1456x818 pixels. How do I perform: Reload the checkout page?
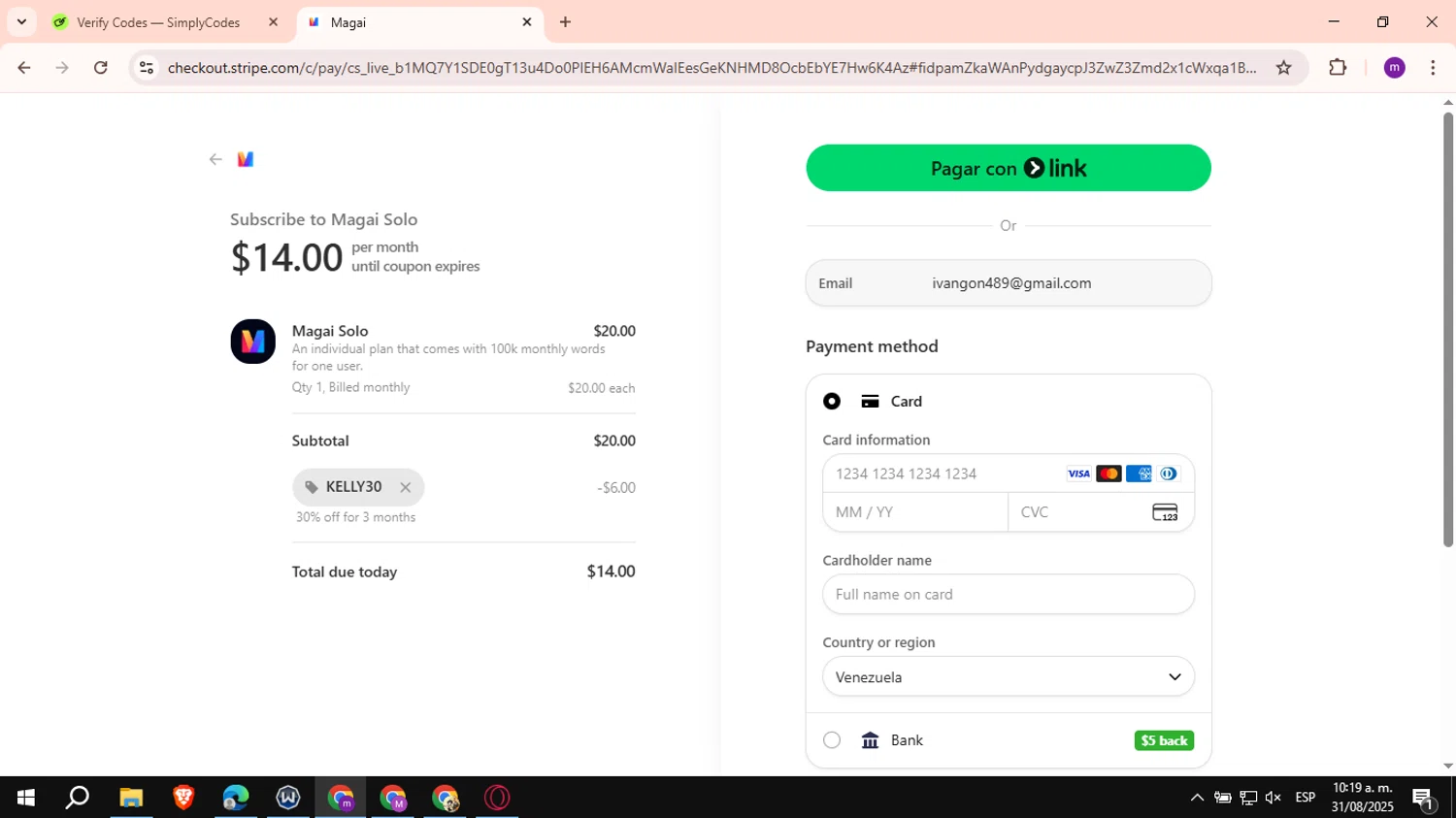(x=101, y=67)
